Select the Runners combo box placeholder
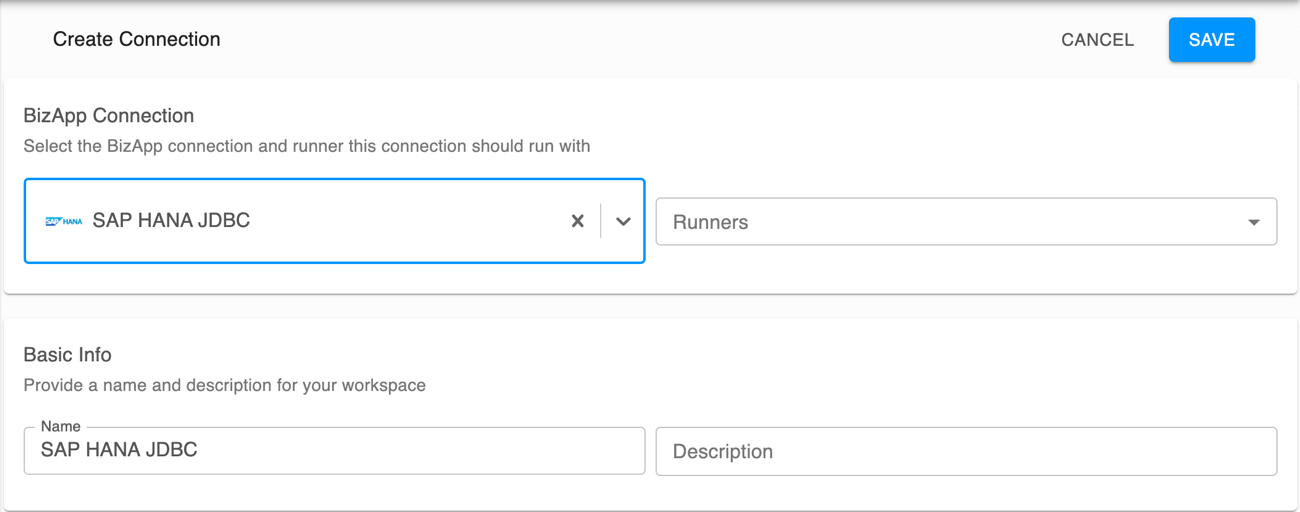The width and height of the screenshot is (1300, 512). [710, 222]
